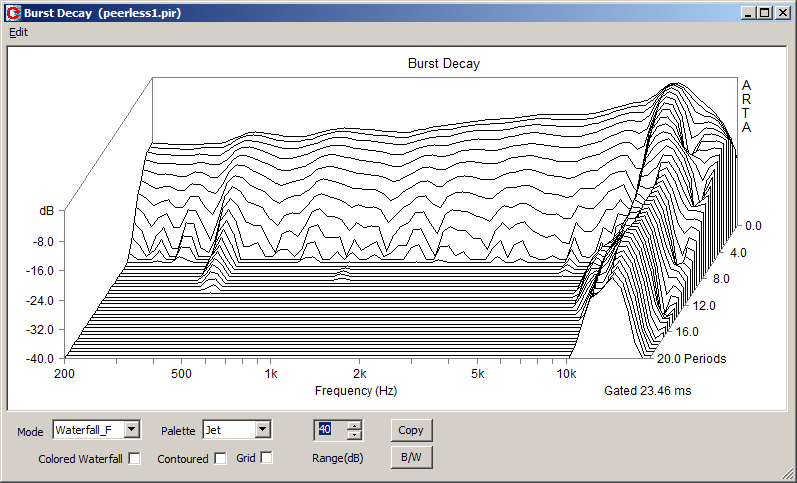The height and width of the screenshot is (483, 797).
Task: Click the '10k' frequency axis tick label
Action: pos(566,374)
